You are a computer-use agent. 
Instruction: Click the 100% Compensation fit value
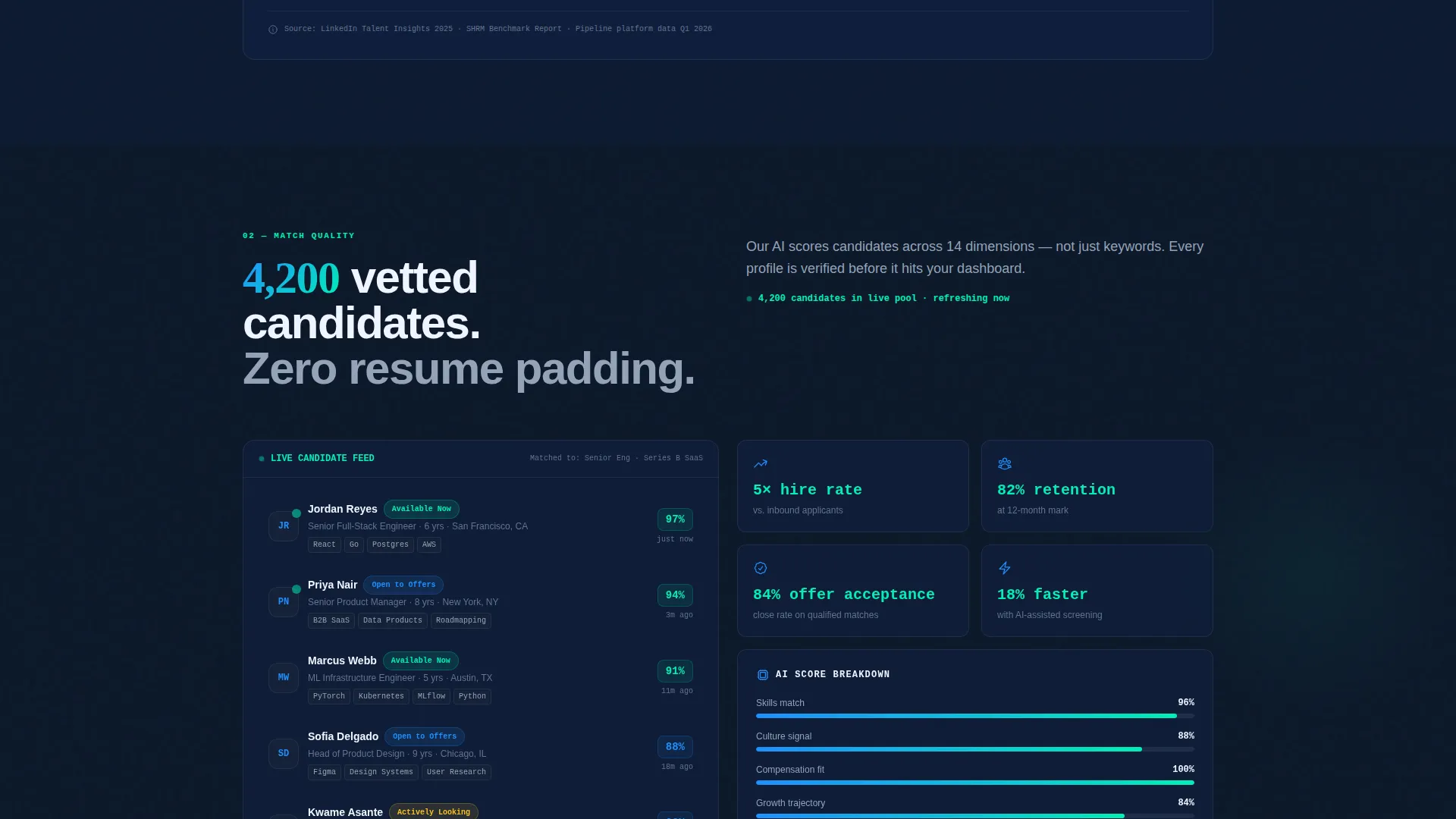point(1184,770)
